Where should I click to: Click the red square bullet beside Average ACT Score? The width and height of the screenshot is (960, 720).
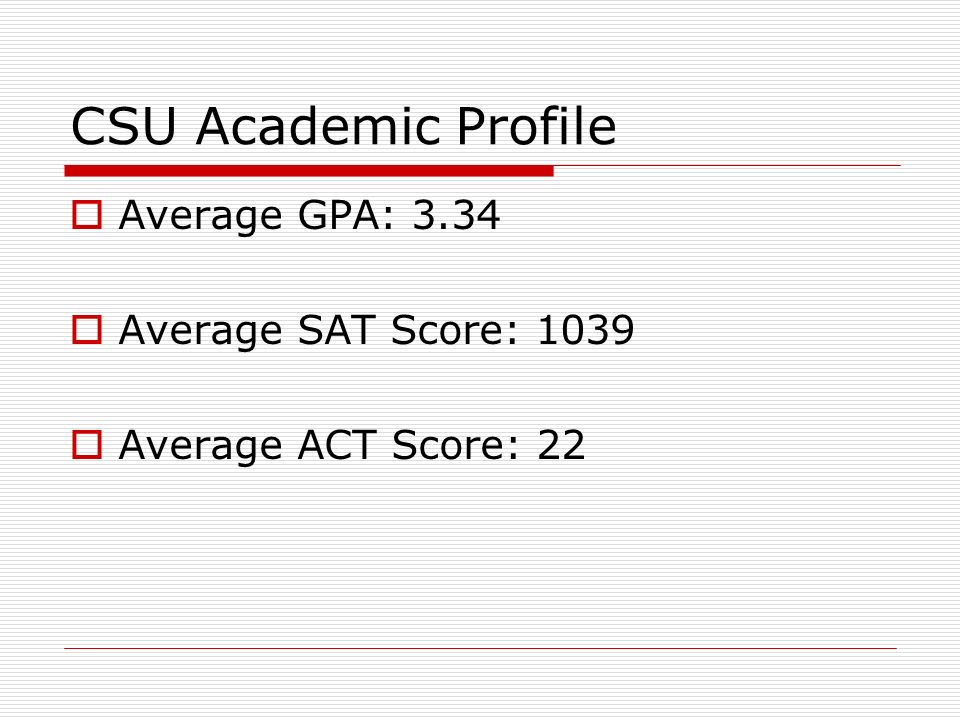click(87, 444)
